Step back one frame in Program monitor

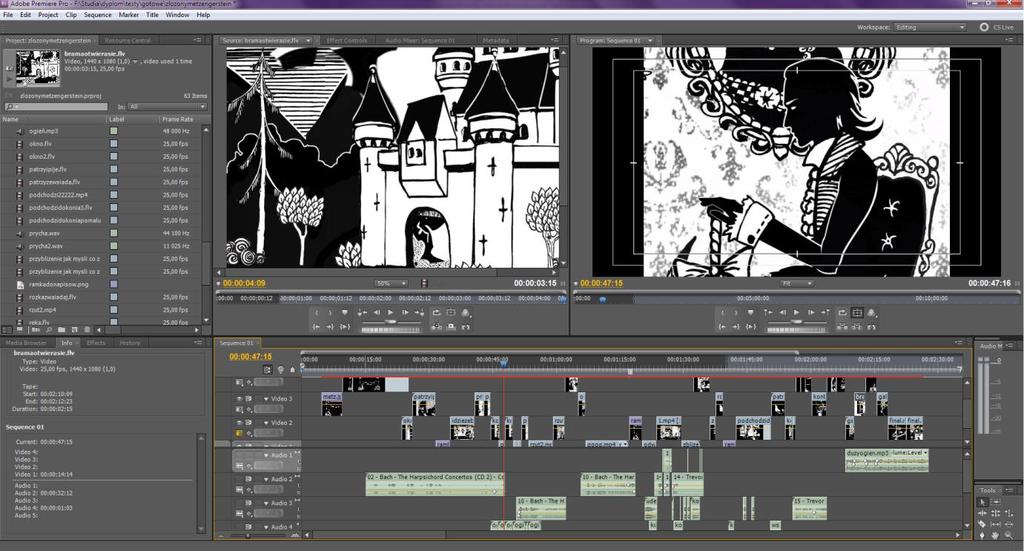pos(782,313)
